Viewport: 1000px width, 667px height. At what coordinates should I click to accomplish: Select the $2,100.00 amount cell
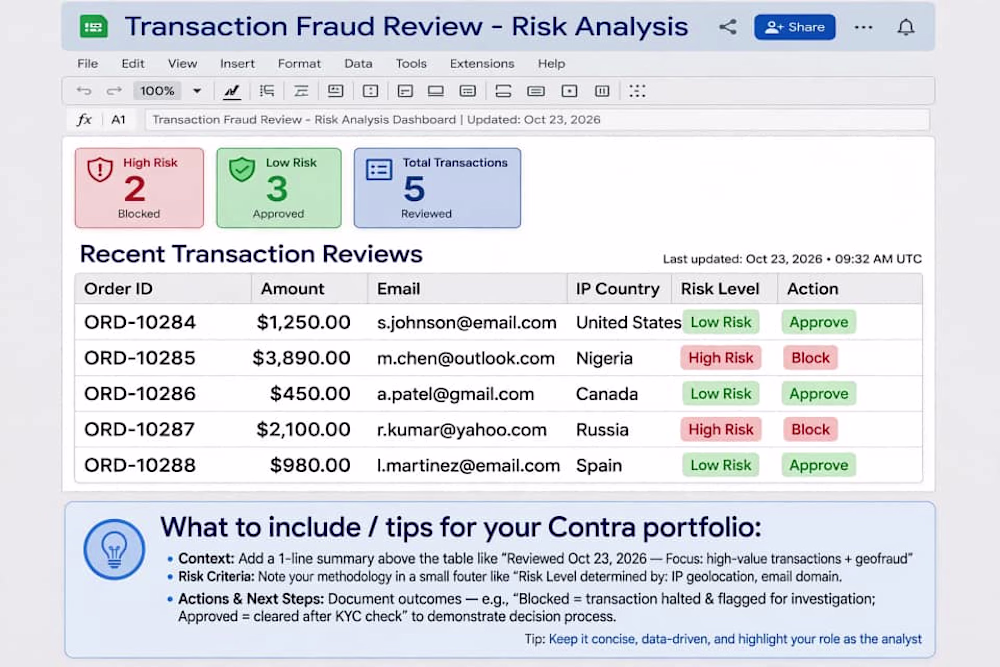304,429
